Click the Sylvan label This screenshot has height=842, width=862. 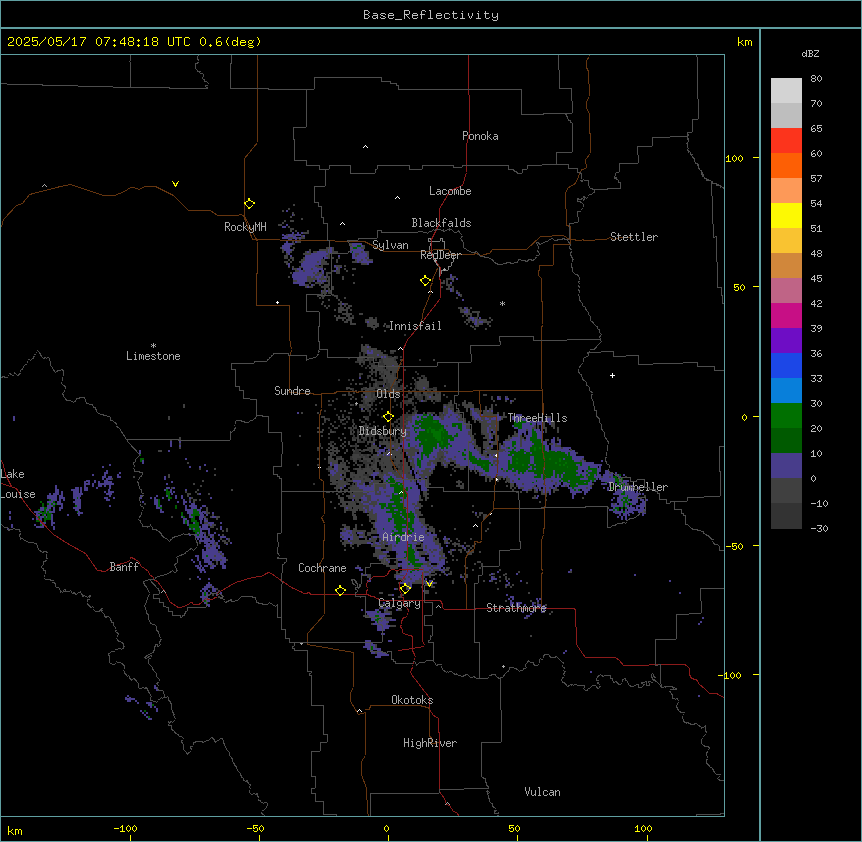390,245
